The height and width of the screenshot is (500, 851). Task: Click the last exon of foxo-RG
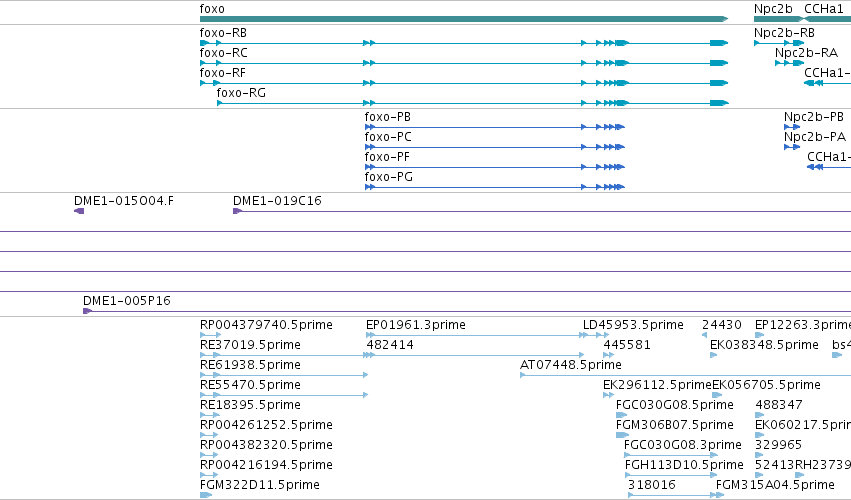[719, 103]
